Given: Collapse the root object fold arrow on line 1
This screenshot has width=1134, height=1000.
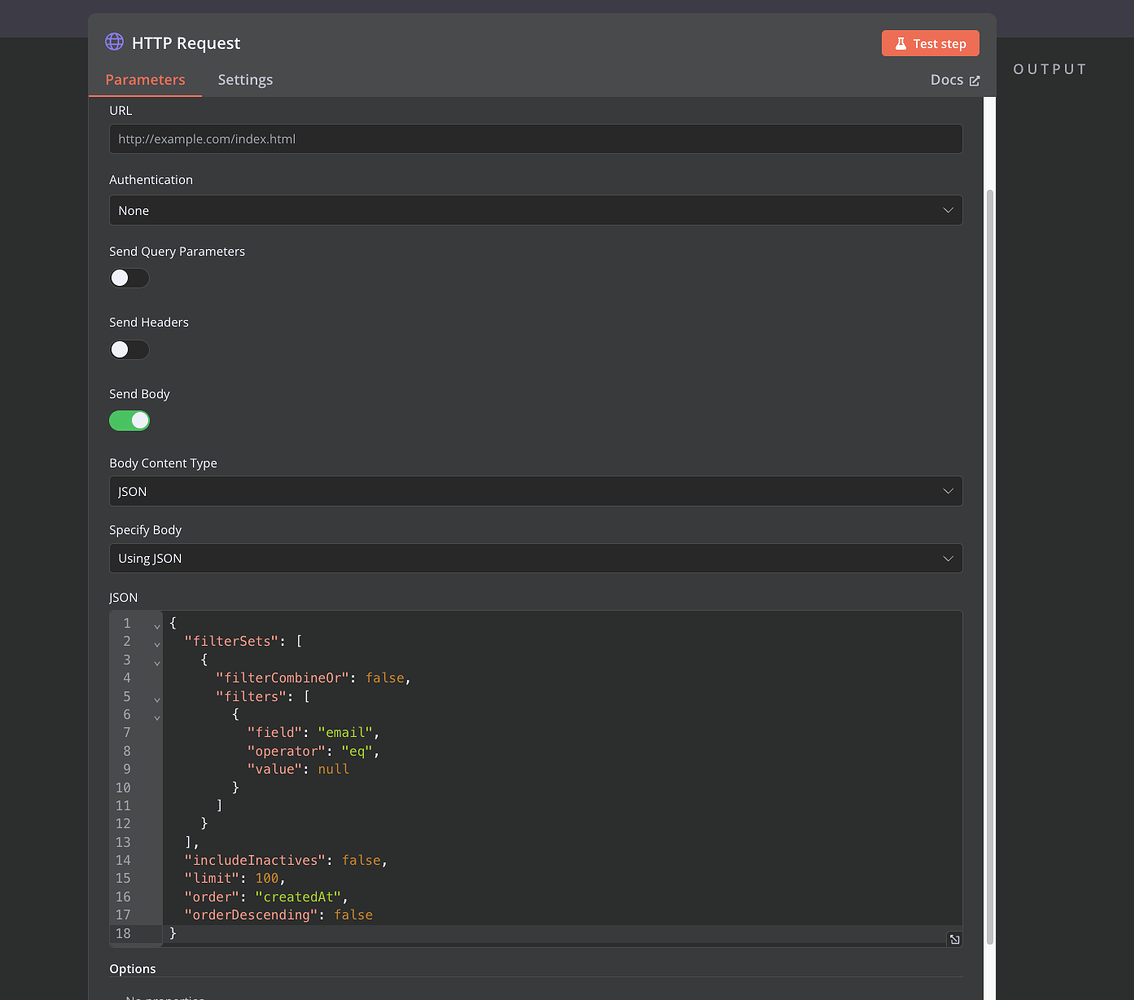Looking at the screenshot, I should tap(157, 624).
